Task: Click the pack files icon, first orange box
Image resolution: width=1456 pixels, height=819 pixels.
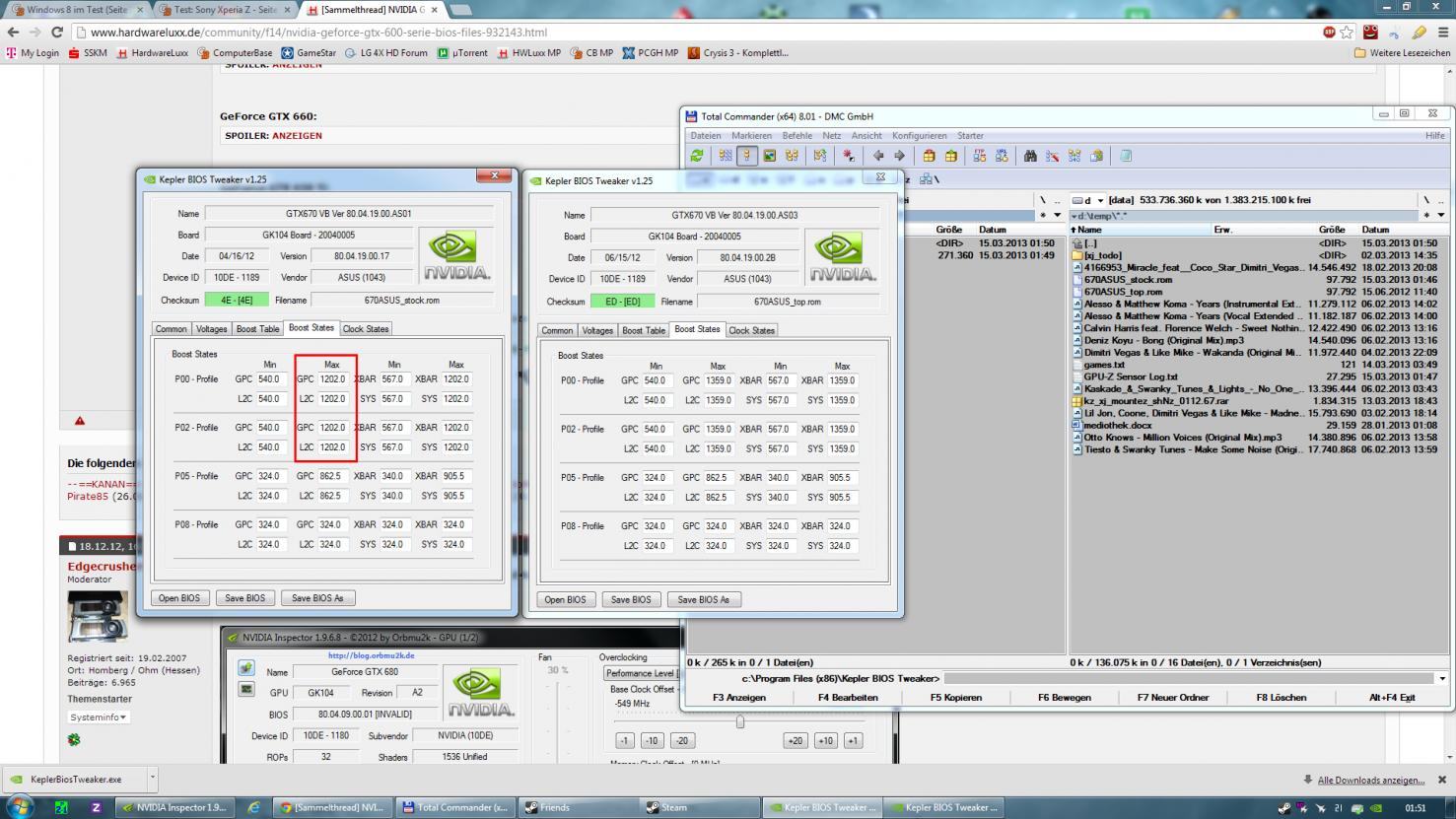Action: [929, 156]
